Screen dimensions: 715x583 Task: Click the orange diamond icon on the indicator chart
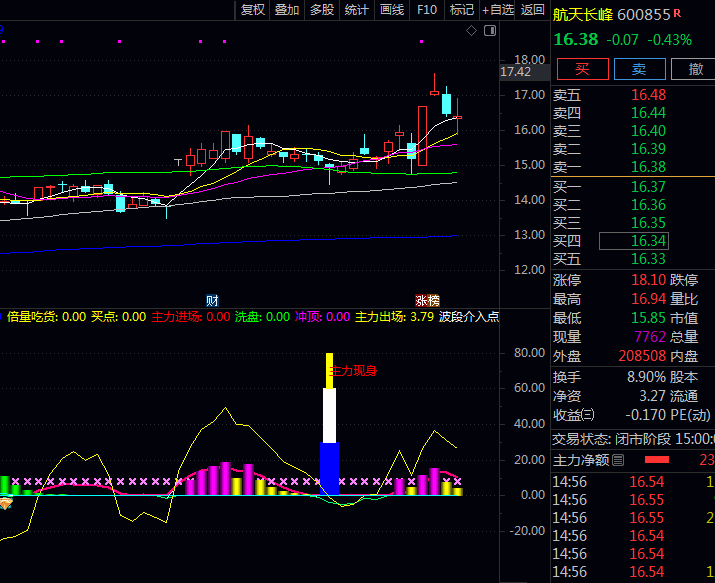point(6,504)
